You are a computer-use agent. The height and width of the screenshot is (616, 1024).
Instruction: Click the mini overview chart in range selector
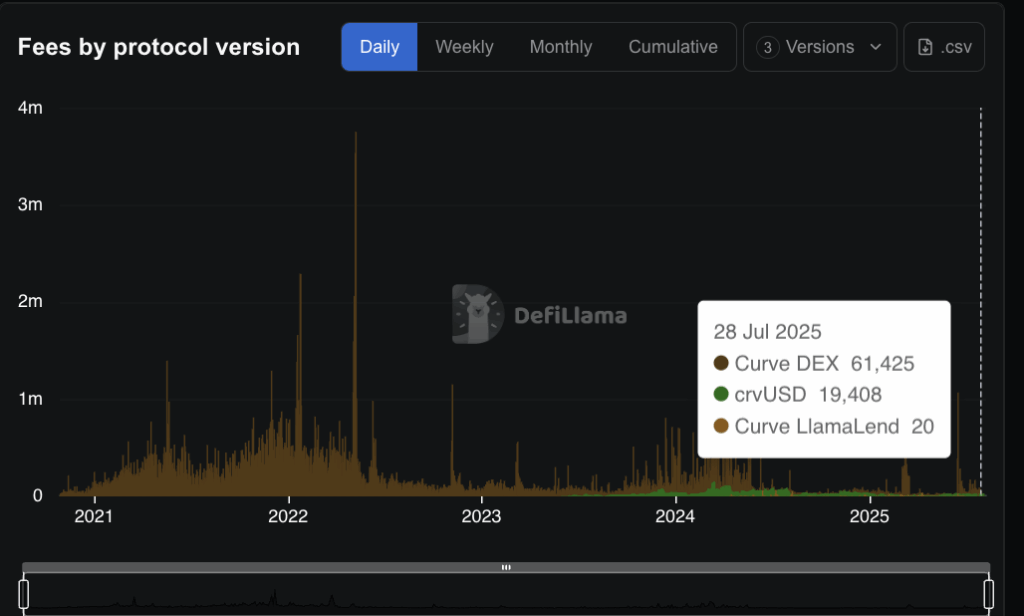[x=506, y=594]
